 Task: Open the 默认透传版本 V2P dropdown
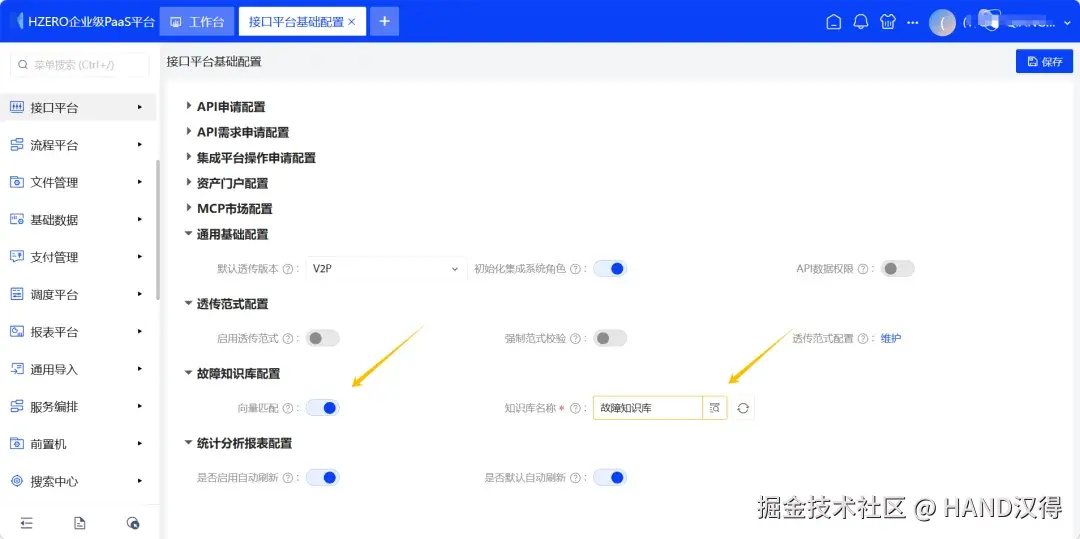pyautogui.click(x=385, y=269)
